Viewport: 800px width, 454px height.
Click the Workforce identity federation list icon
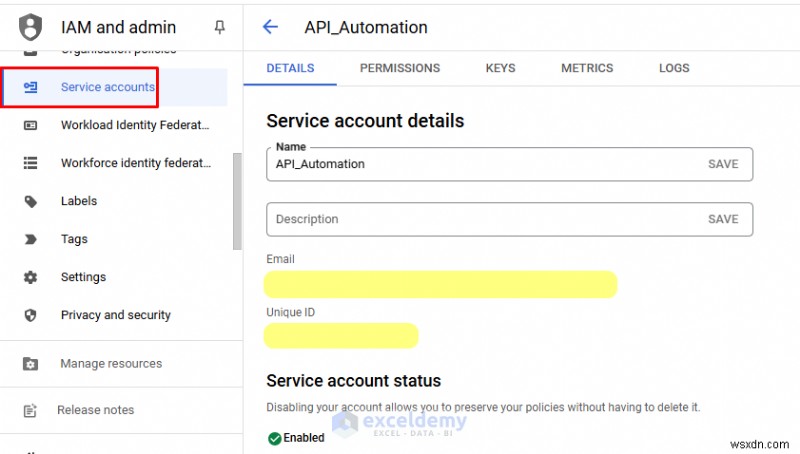click(31, 163)
